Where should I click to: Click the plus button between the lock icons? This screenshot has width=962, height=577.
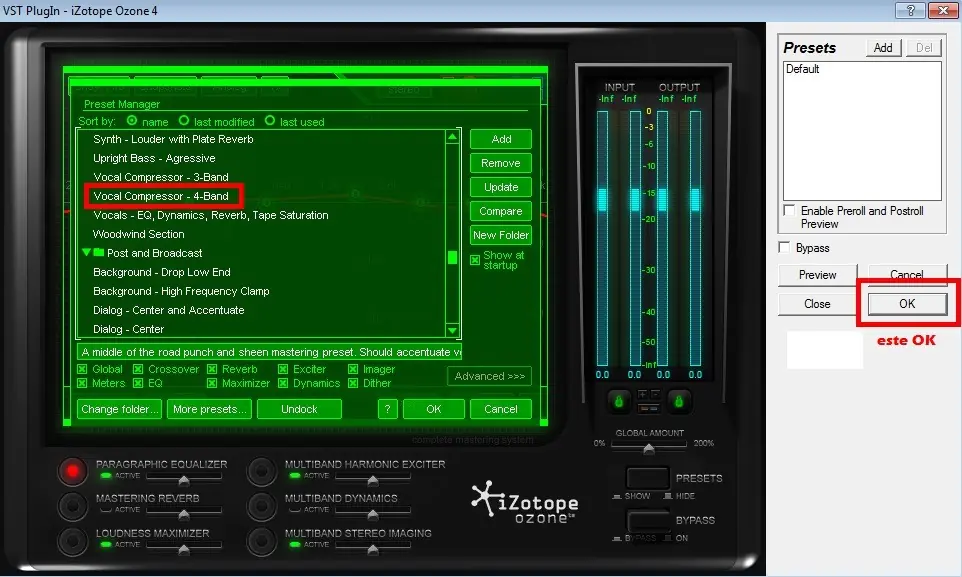point(642,395)
